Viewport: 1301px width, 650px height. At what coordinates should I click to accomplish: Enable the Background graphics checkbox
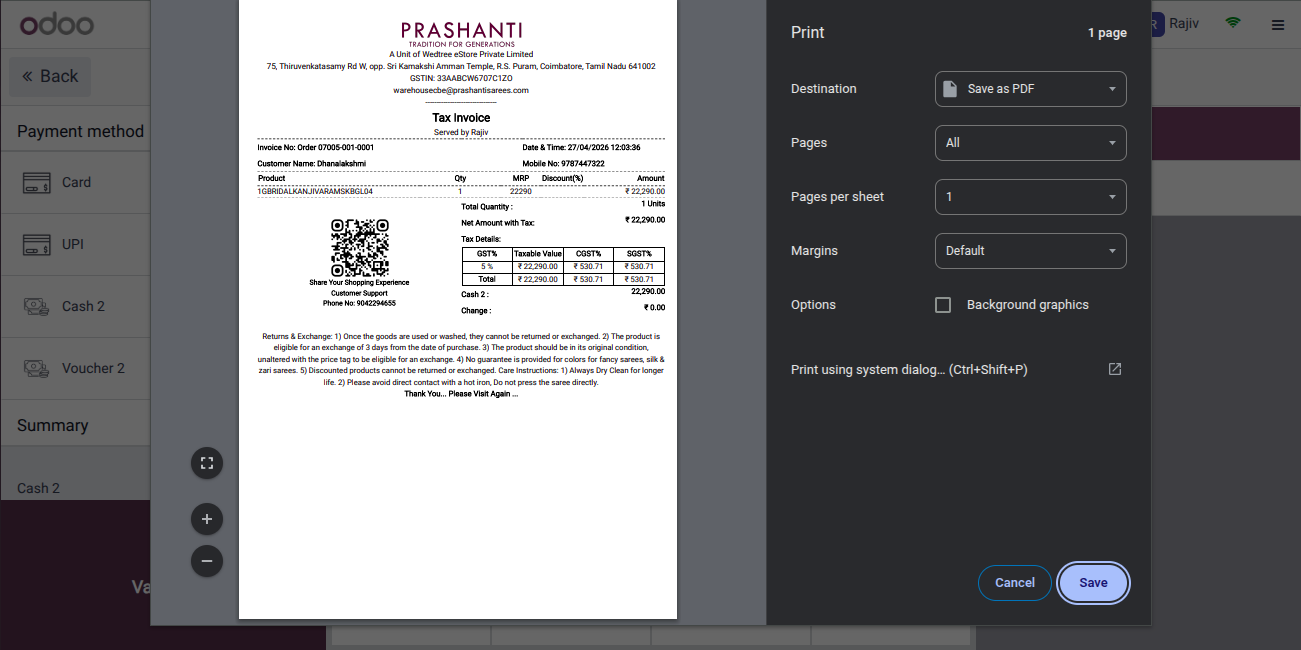click(x=943, y=305)
